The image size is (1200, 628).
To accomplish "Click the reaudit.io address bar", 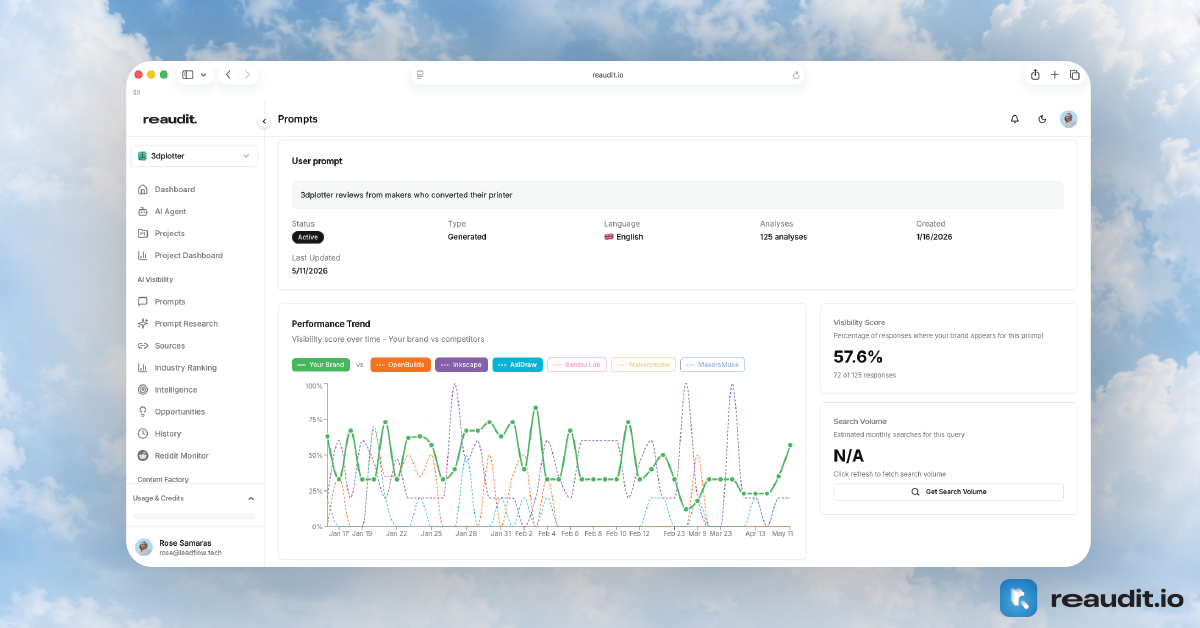I will (x=608, y=75).
